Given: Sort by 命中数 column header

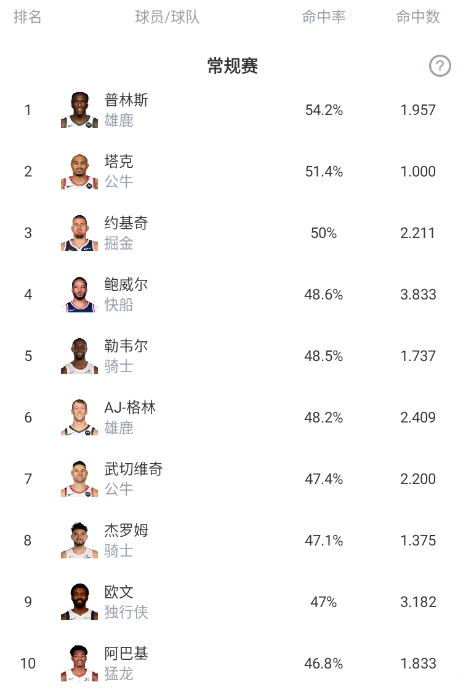Looking at the screenshot, I should [x=418, y=17].
